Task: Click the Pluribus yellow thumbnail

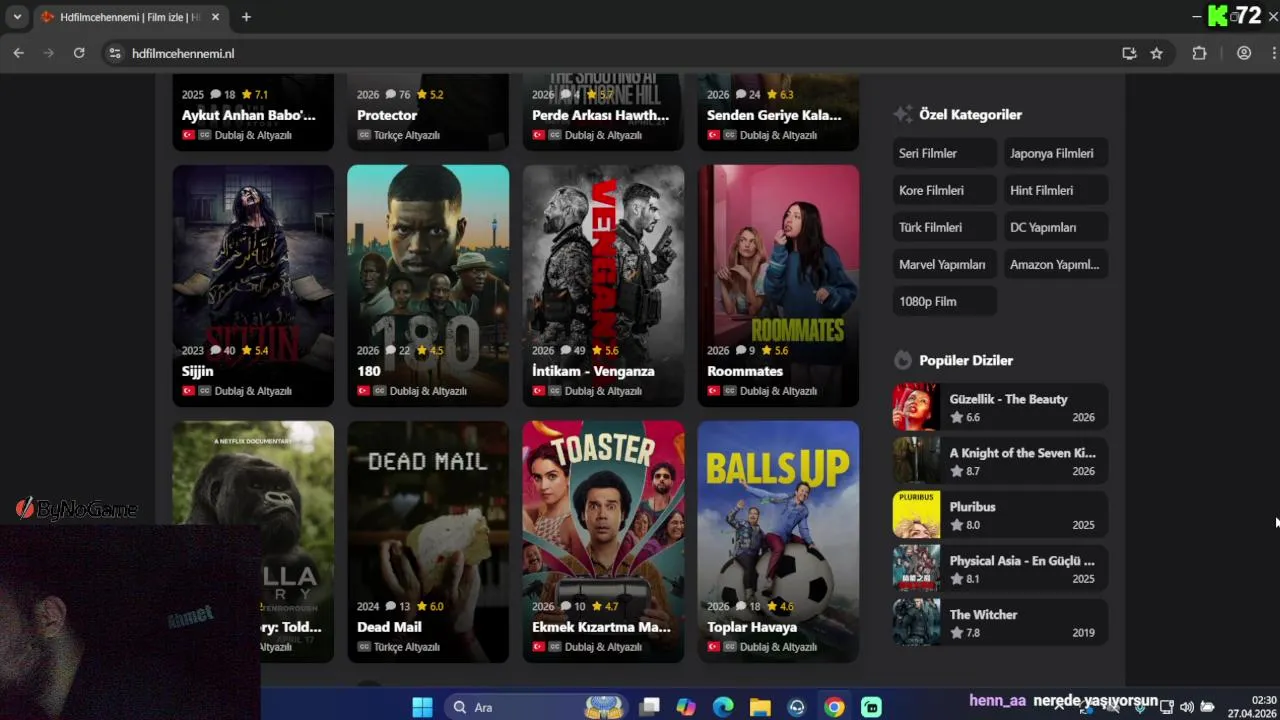Action: tap(916, 515)
